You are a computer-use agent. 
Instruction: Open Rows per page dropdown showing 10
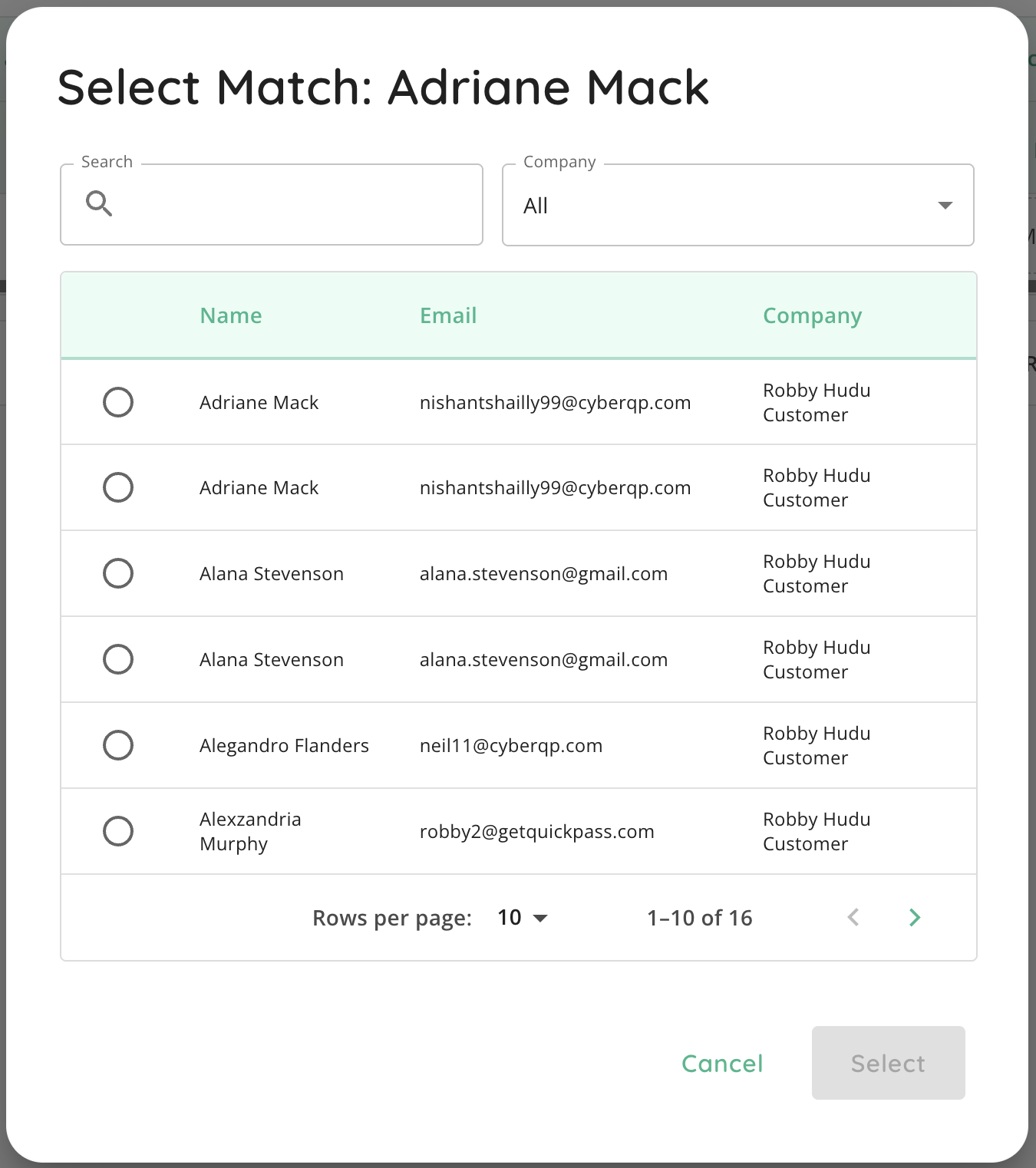[522, 918]
